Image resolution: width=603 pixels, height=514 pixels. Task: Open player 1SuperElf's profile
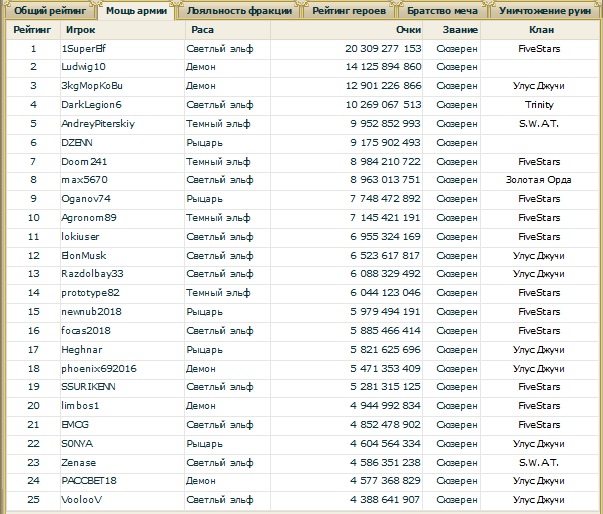[x=84, y=48]
